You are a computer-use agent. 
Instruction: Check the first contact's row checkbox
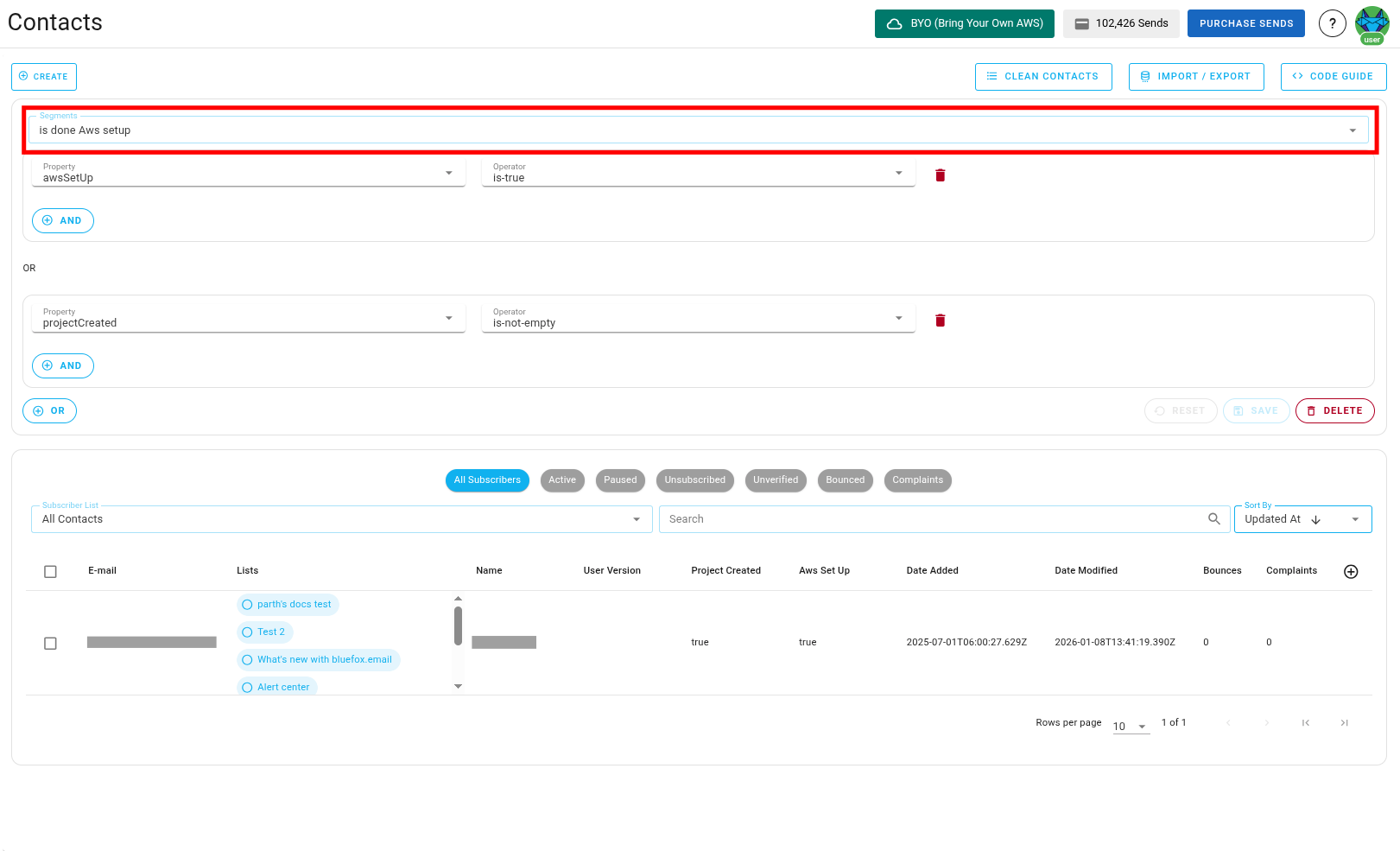[50, 643]
